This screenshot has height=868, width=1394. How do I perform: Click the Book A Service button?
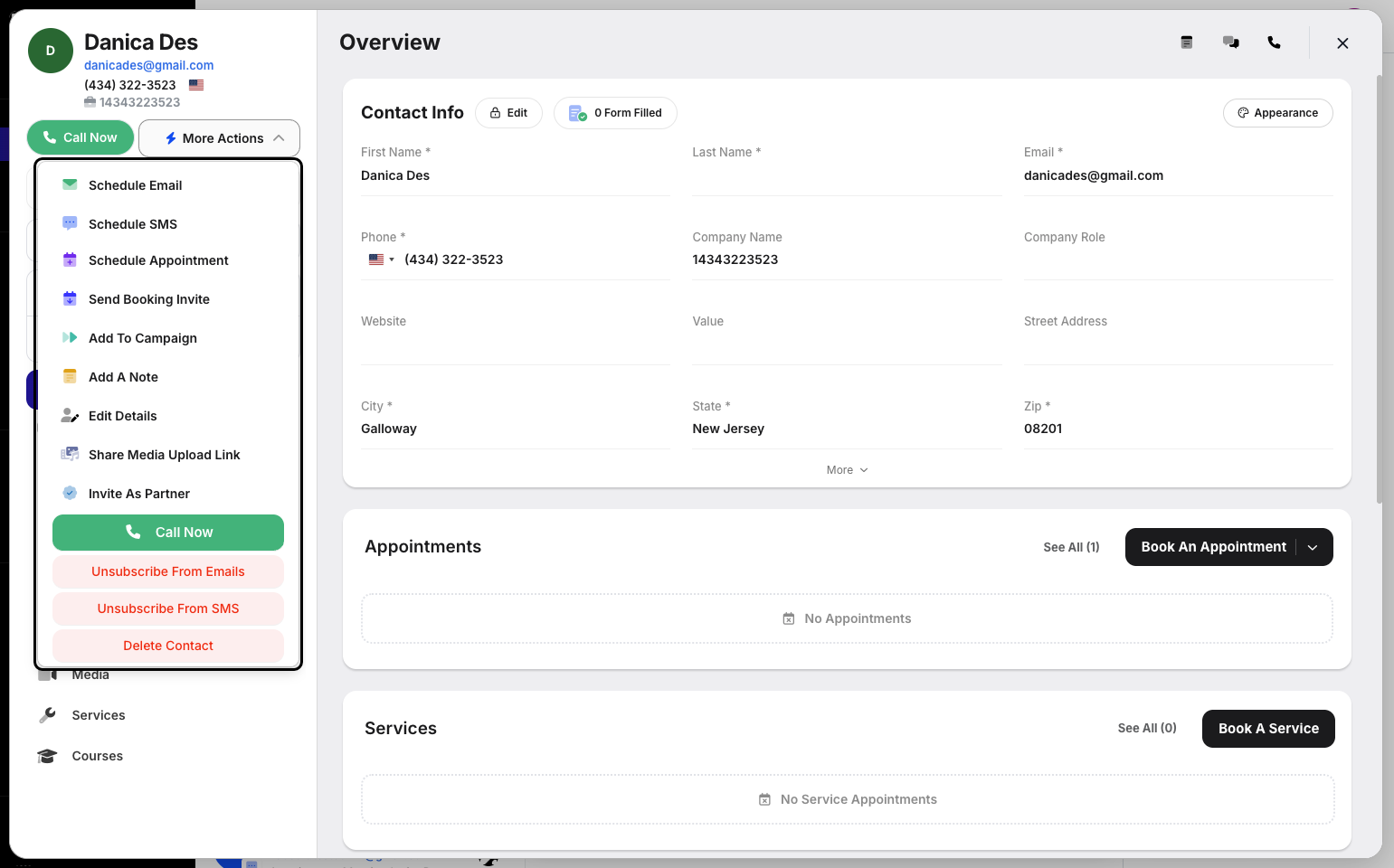tap(1268, 729)
